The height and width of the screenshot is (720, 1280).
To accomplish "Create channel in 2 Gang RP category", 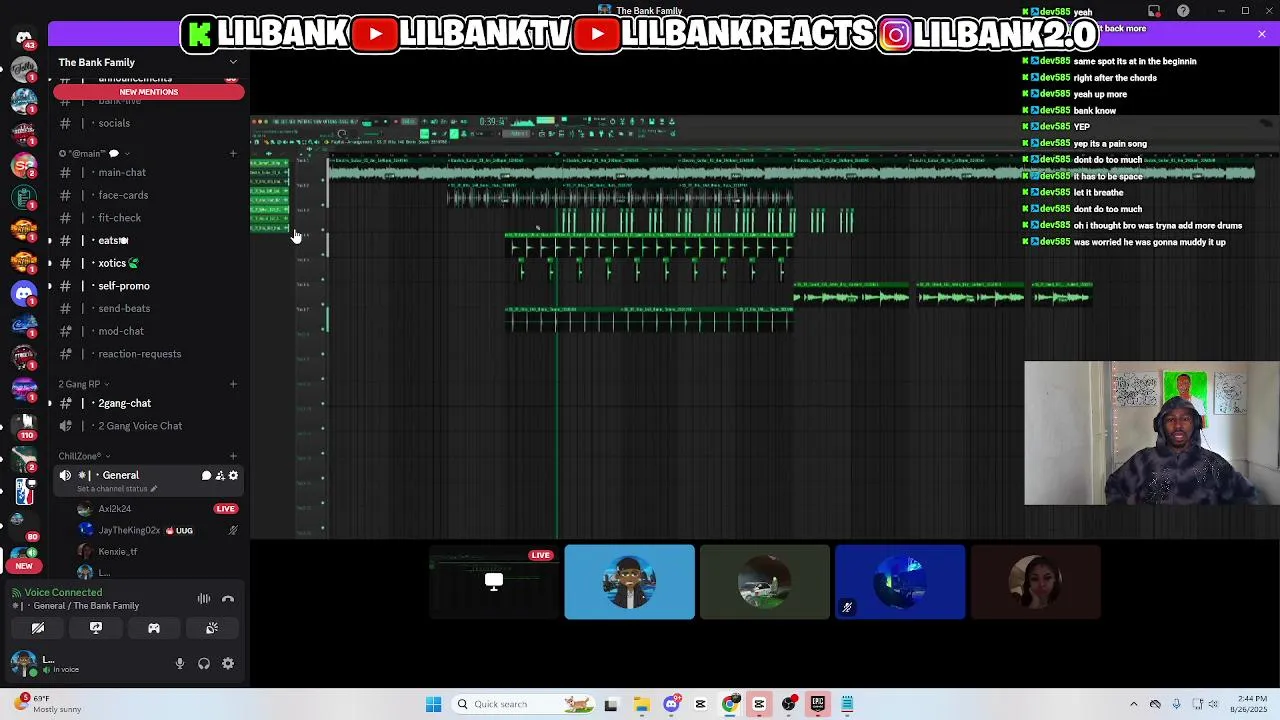I will tap(233, 384).
